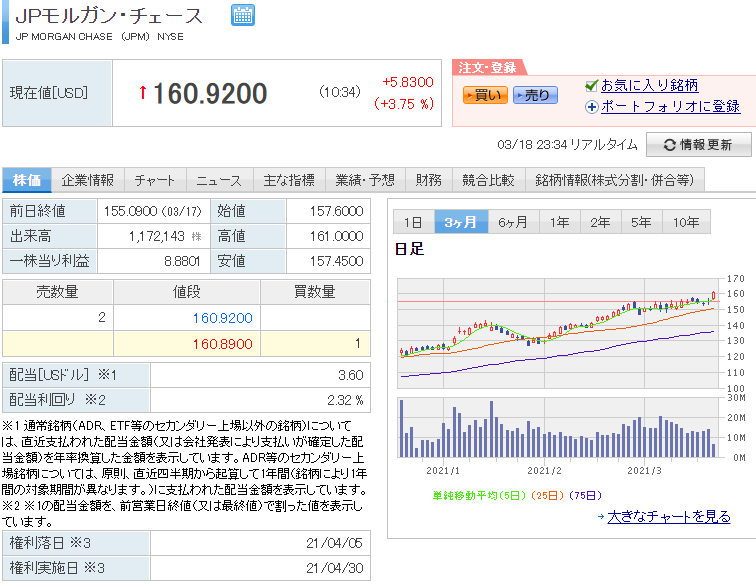This screenshot has height=587, width=756.
Task: Open the ポートフォリオに登録 link
Action: tap(670, 106)
